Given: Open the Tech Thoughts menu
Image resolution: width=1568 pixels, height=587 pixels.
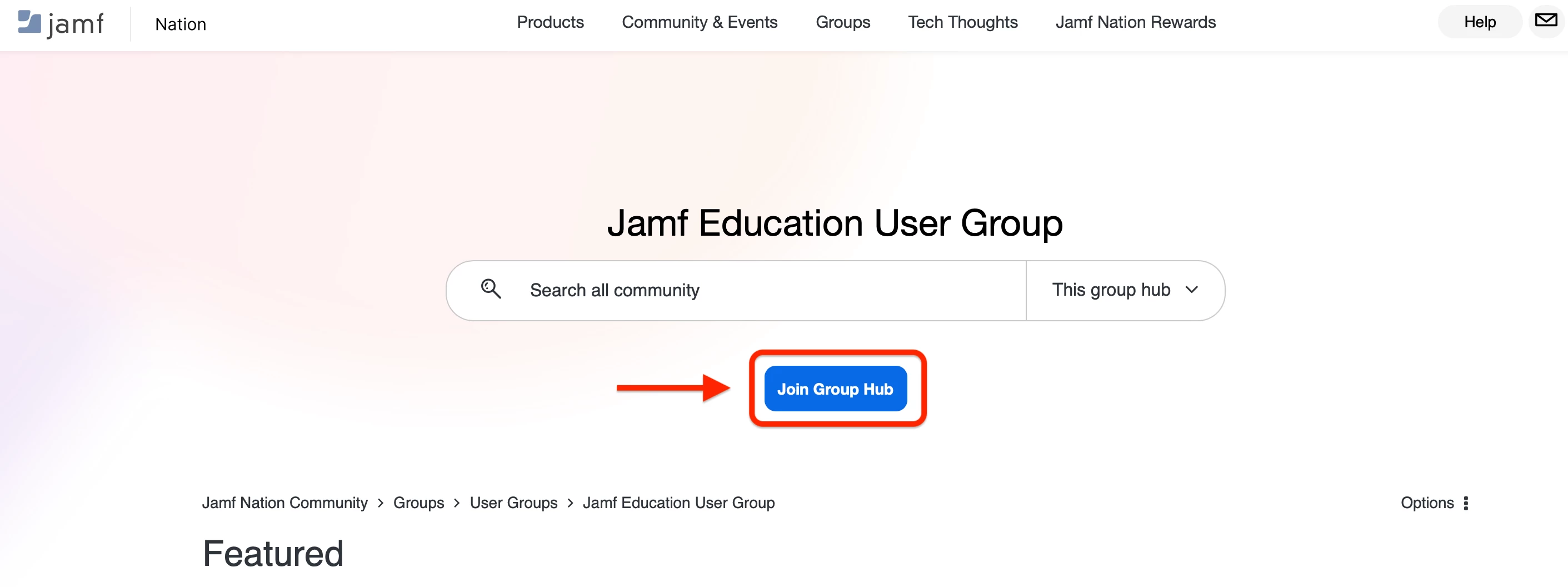Looking at the screenshot, I should click(962, 23).
